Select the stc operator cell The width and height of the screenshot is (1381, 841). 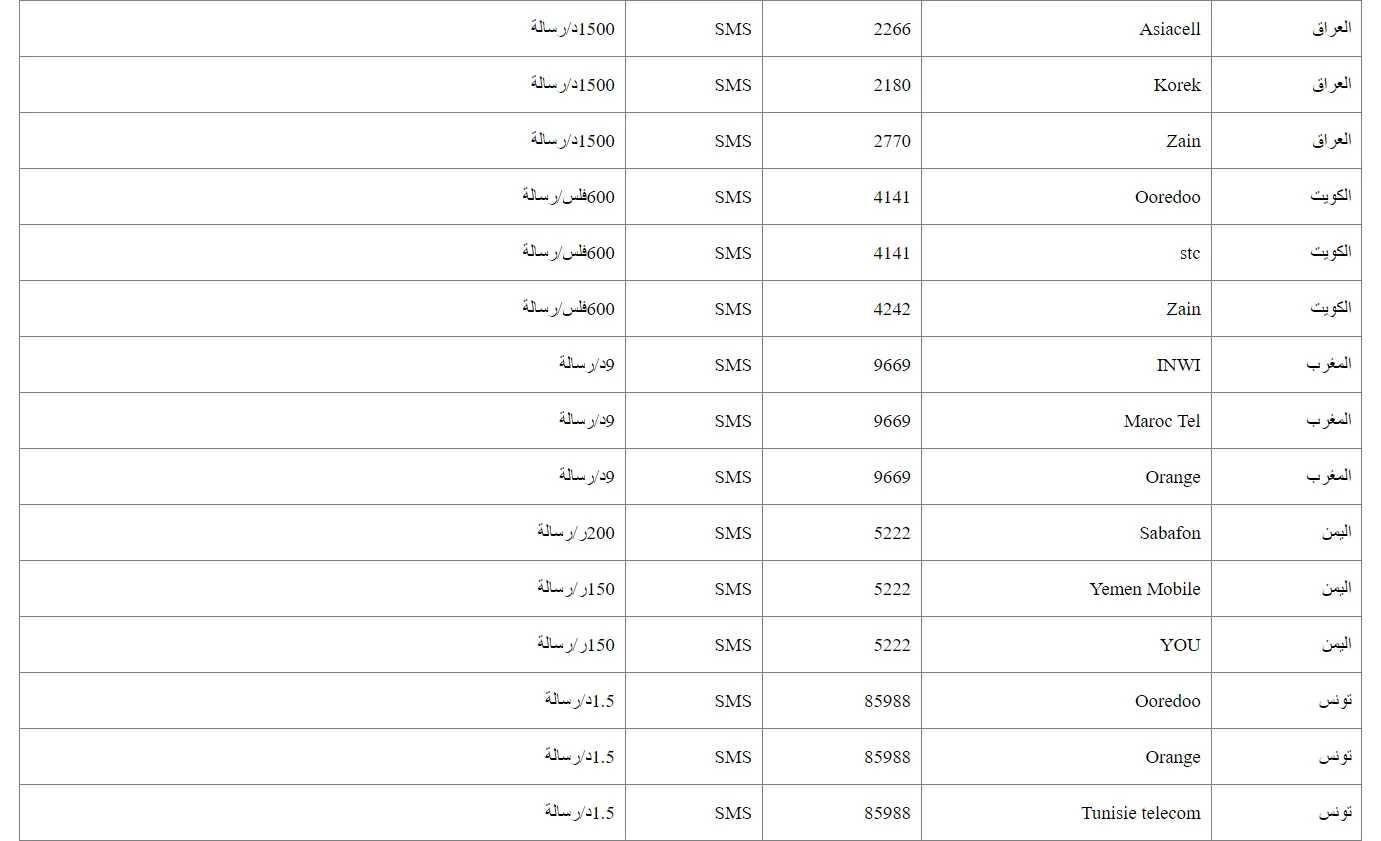1189,253
